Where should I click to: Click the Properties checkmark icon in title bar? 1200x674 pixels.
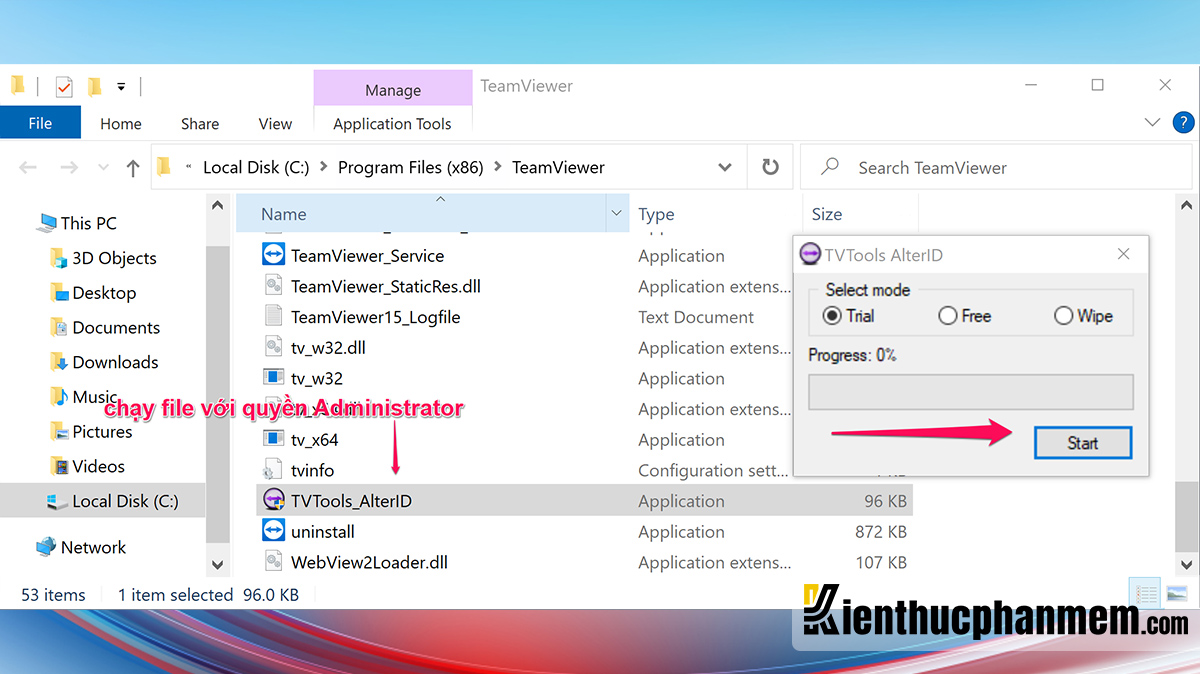click(64, 87)
